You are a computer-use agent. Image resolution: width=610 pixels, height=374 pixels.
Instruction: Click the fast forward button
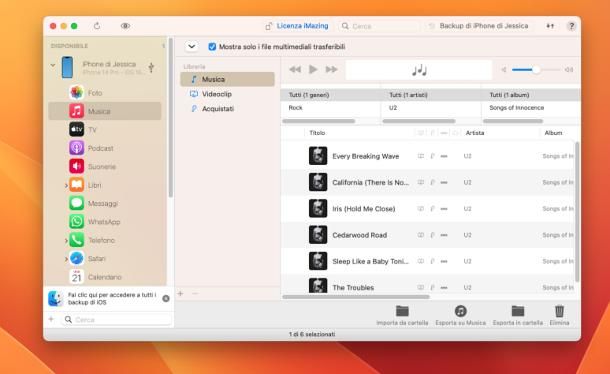click(331, 70)
